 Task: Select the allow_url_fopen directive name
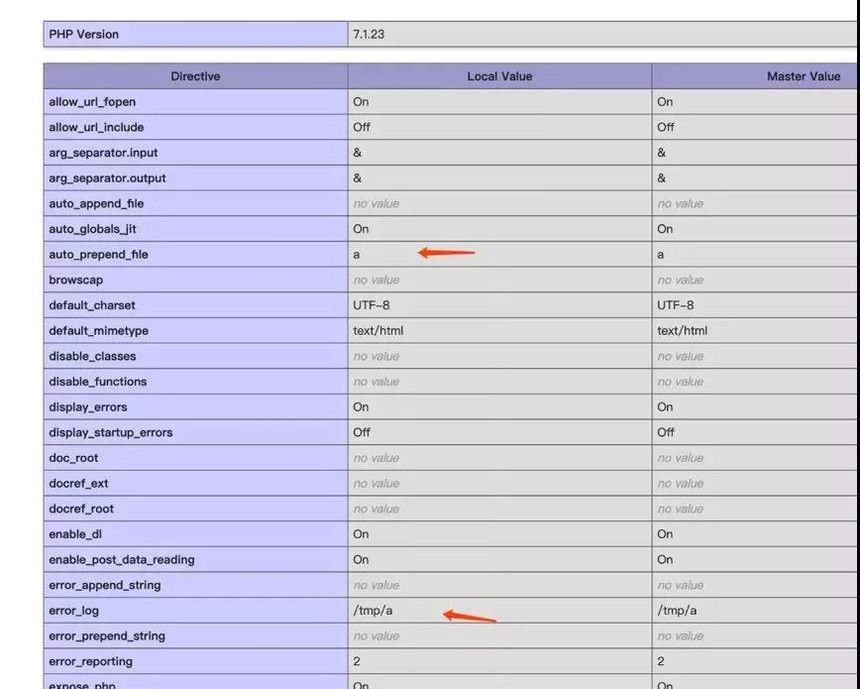[92, 102]
